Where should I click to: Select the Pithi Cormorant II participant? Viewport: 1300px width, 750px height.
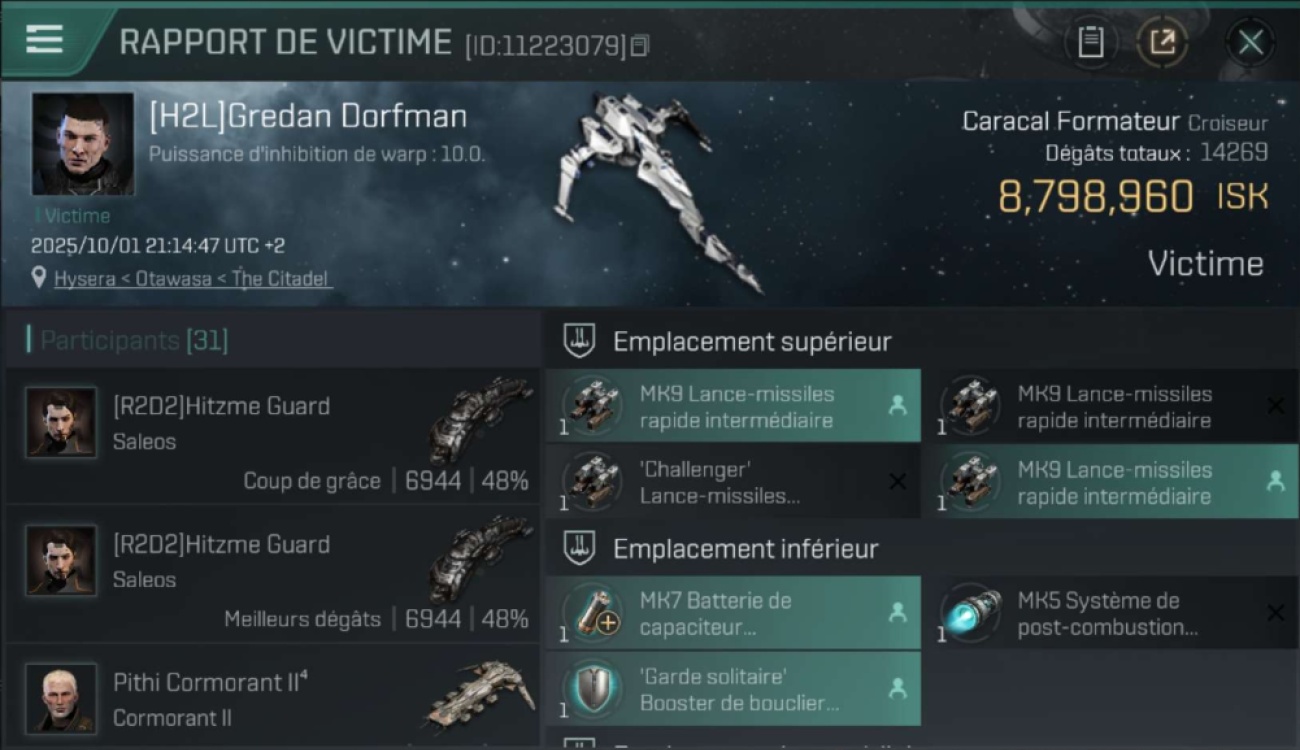[x=273, y=698]
